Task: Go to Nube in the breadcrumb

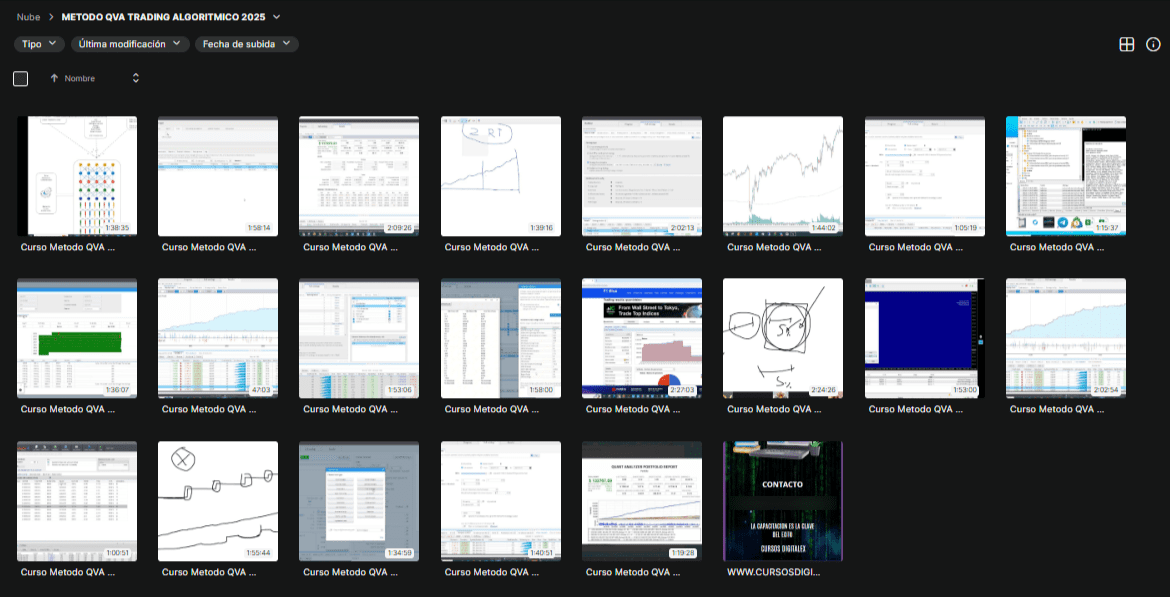Action: pos(28,17)
